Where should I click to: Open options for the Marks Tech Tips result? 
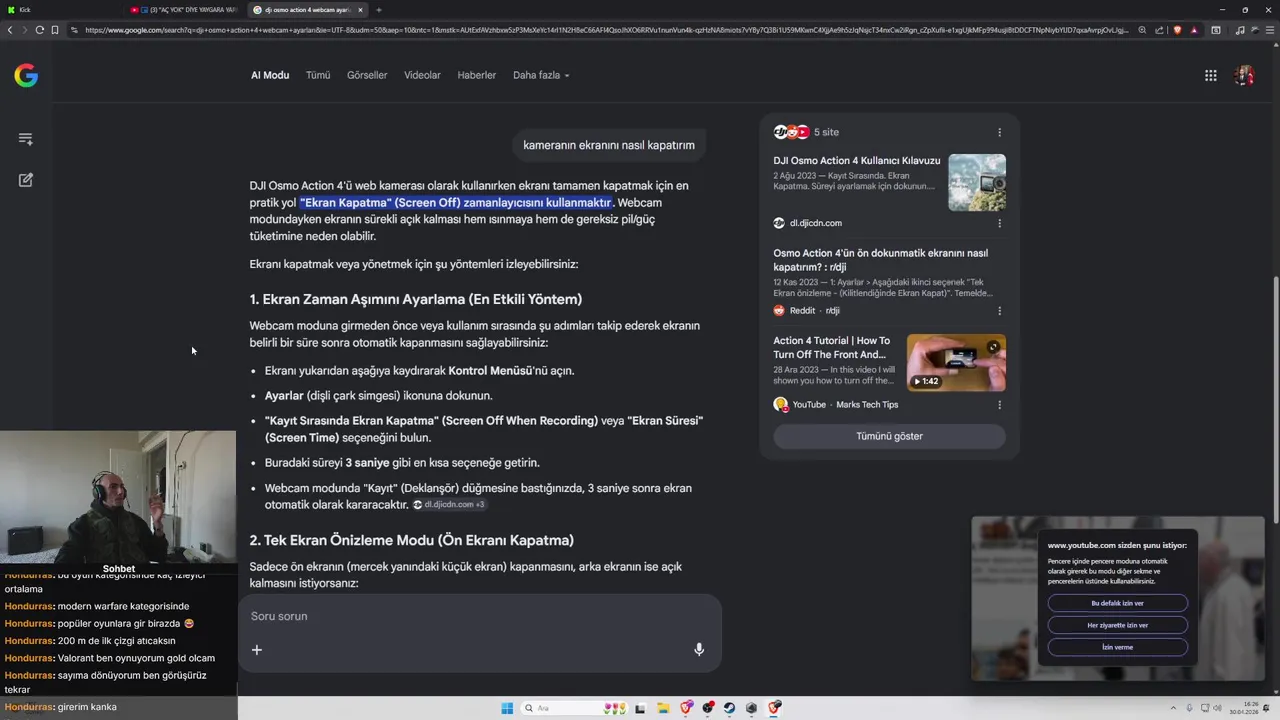999,405
